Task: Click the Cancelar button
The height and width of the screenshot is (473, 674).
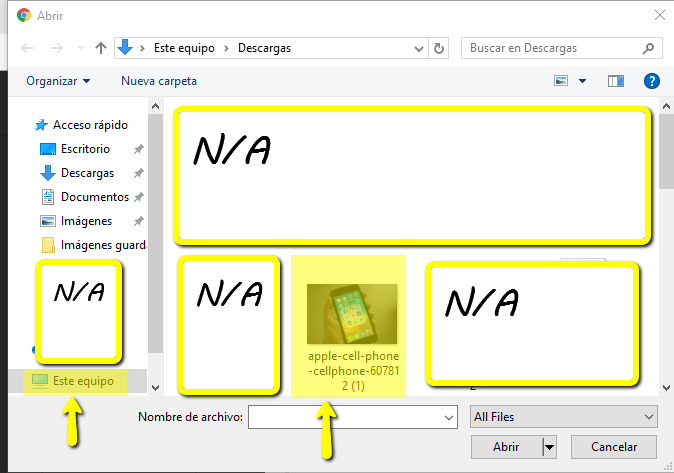Action: pyautogui.click(x=615, y=446)
